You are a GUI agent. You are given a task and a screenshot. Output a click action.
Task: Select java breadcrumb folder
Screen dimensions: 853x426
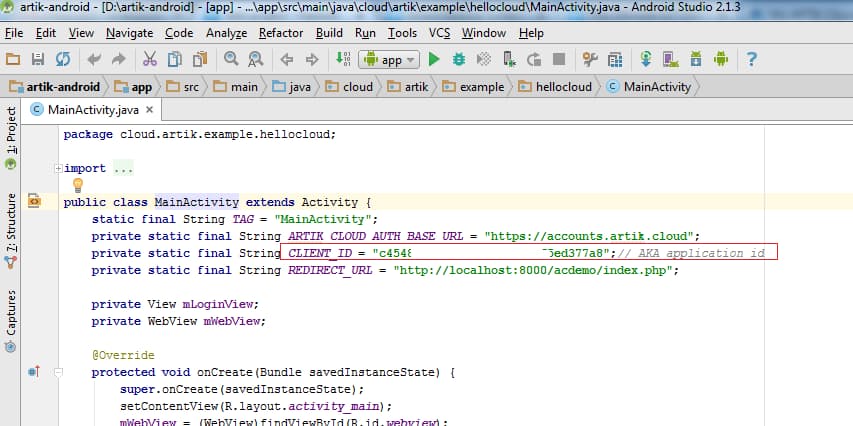click(x=292, y=87)
